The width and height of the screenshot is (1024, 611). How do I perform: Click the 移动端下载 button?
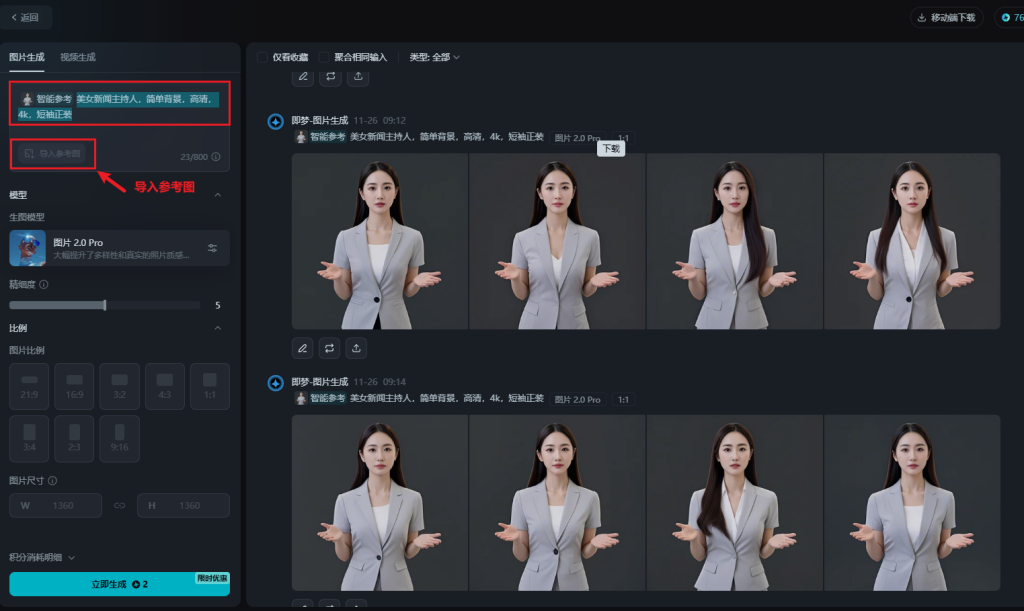pyautogui.click(x=946, y=17)
